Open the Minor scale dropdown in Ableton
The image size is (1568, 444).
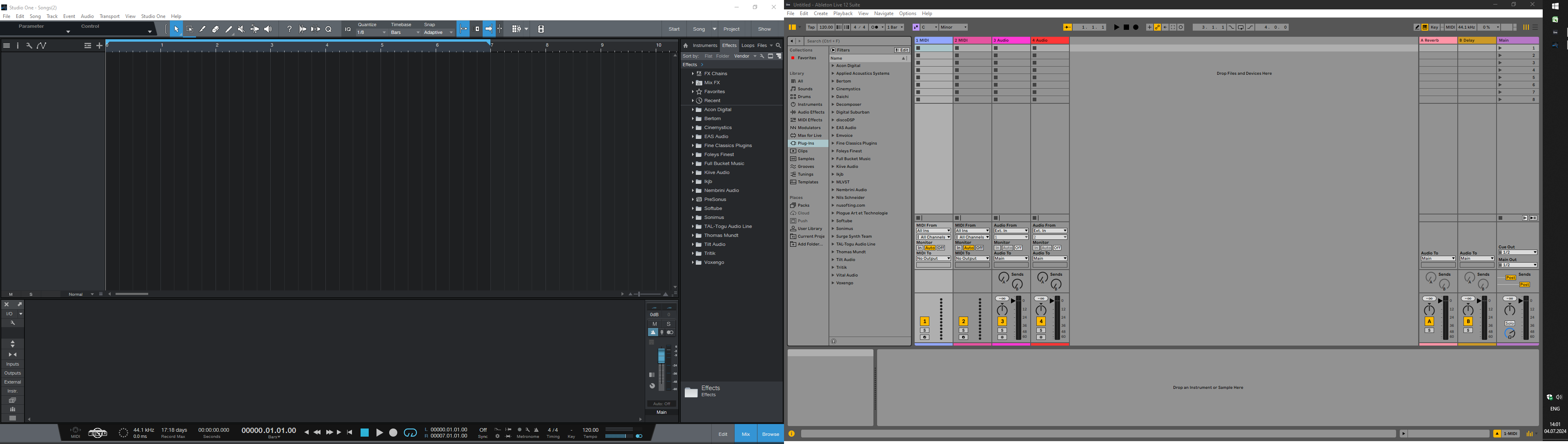[x=953, y=27]
